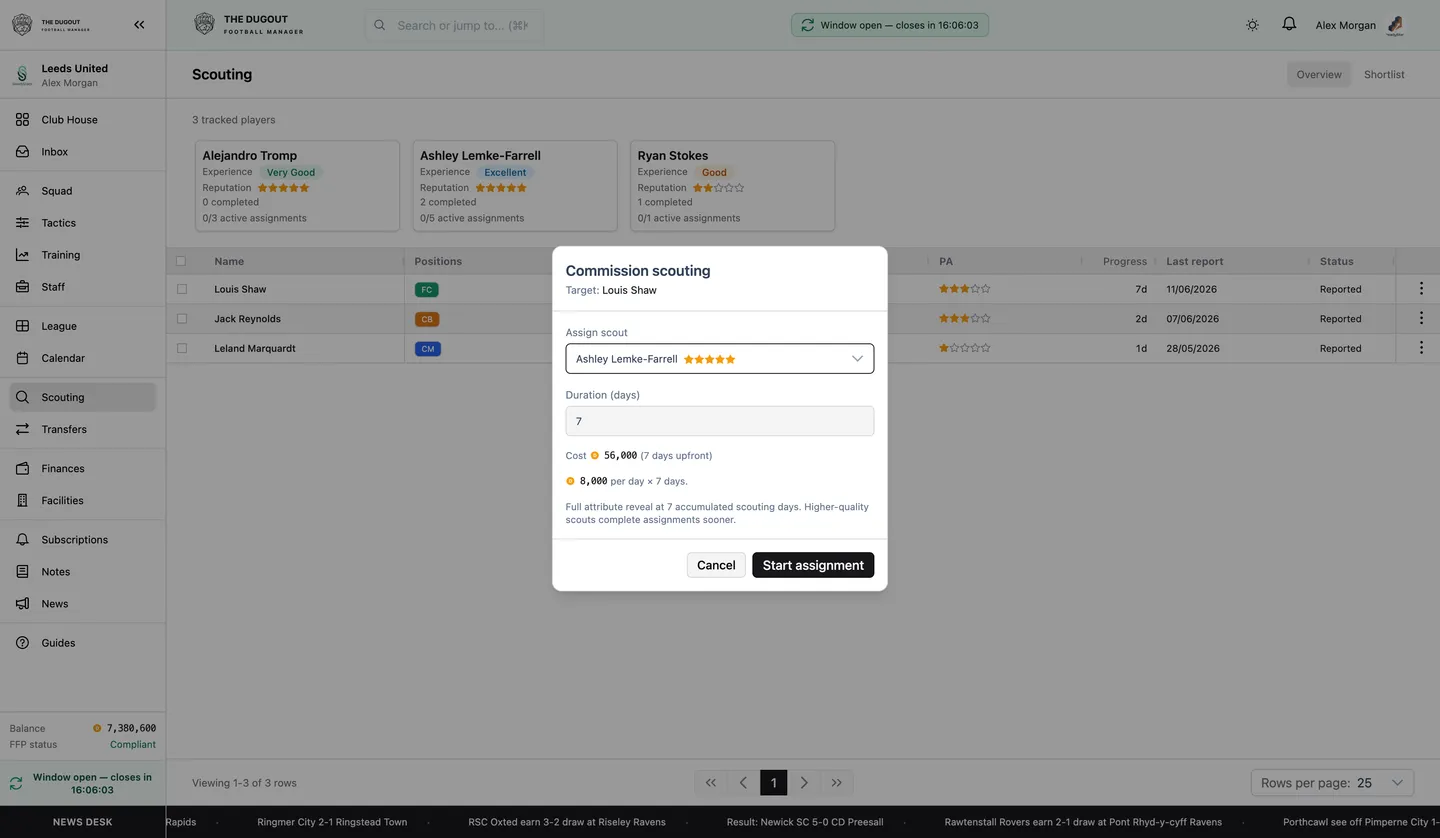Click Cancel in Commission scouting dialog
The image size is (1440, 838).
click(x=716, y=565)
